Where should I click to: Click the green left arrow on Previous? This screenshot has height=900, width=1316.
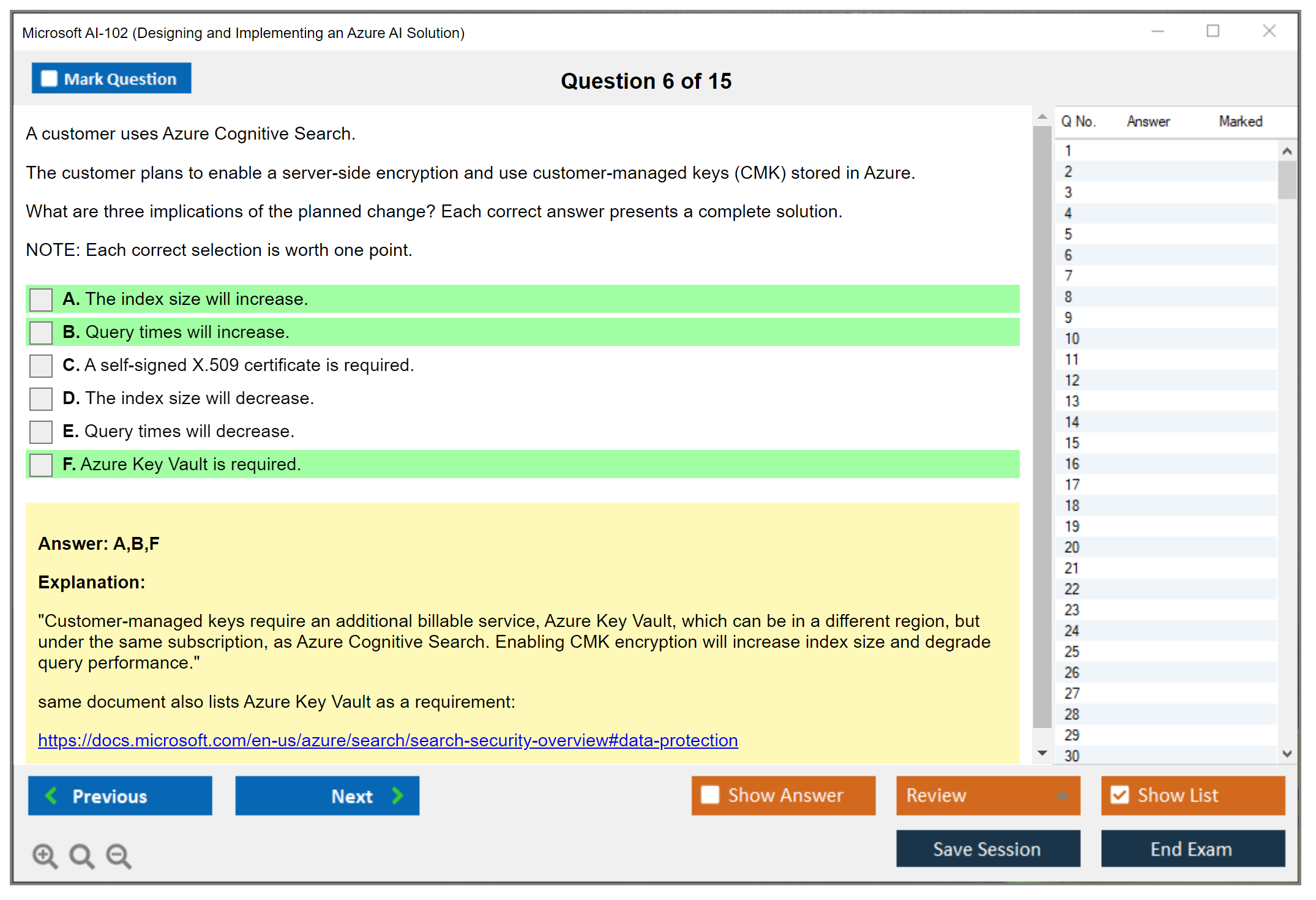[x=52, y=795]
